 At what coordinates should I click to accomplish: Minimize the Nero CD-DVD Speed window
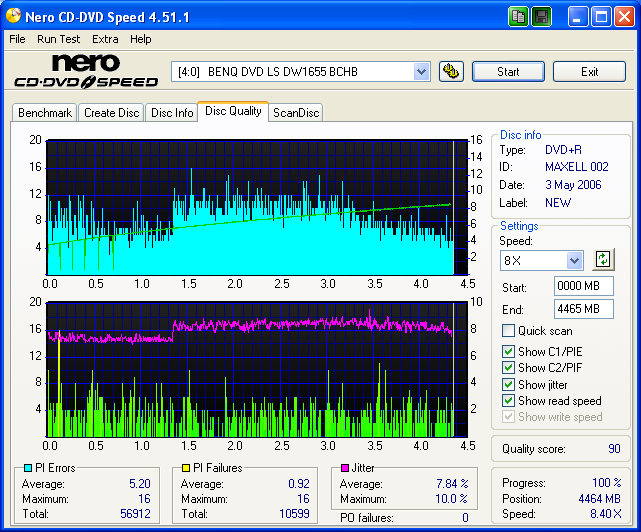(x=579, y=17)
